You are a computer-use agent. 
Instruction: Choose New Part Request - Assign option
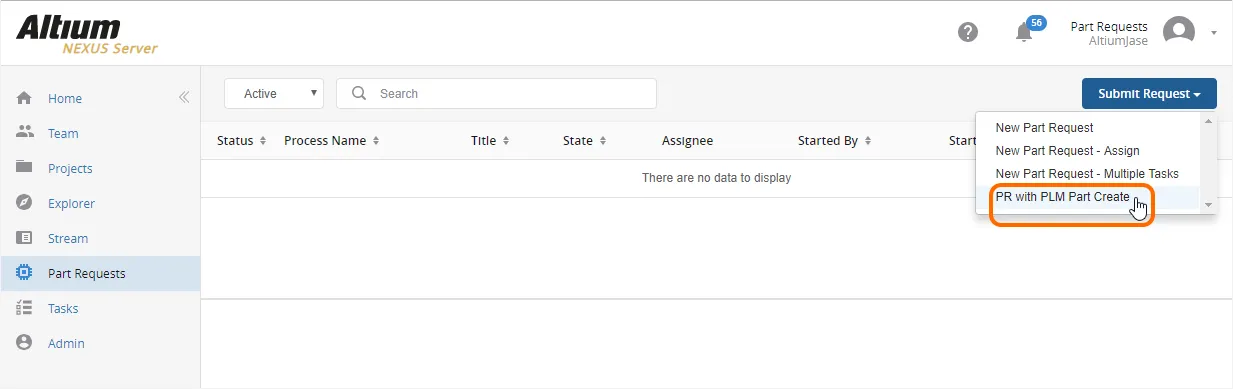1067,151
